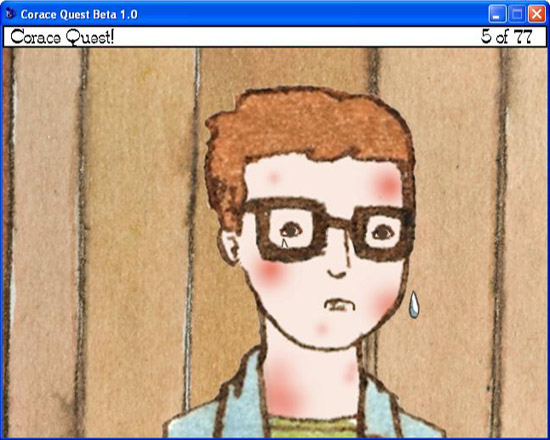Image resolution: width=550 pixels, height=440 pixels.
Task: Click the 'Corace Quest Beta 1.0' title bar text
Action: tap(79, 14)
